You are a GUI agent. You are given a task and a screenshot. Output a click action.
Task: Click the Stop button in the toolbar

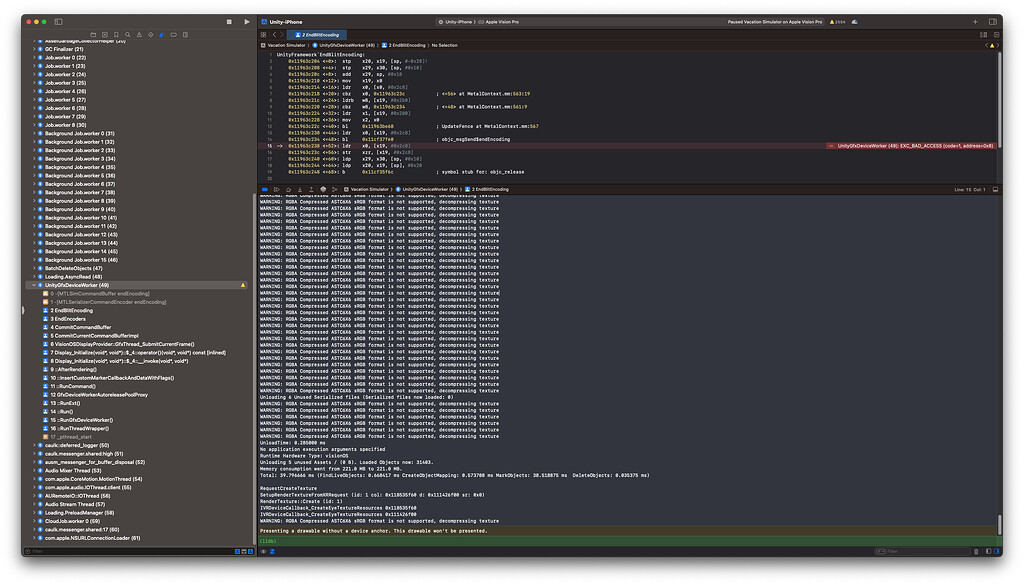point(231,21)
